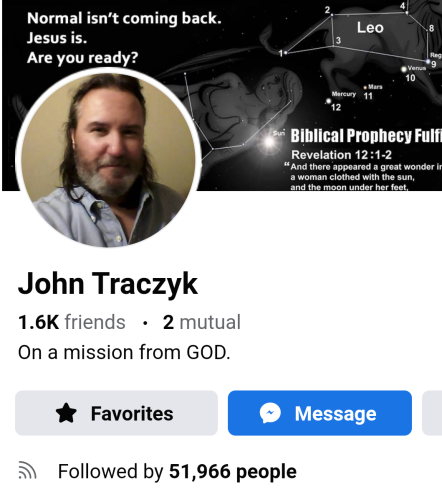This screenshot has height=500, width=442.
Task: Click the Favorites button label
Action: (x=132, y=414)
